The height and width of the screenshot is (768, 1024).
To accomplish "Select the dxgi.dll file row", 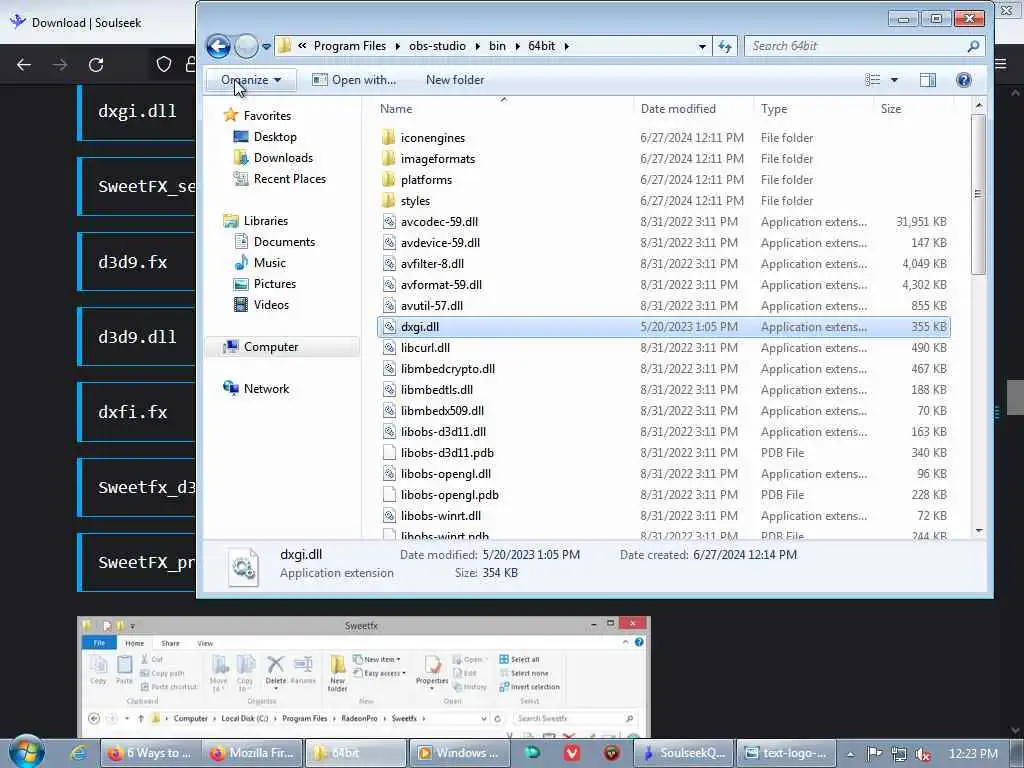I will (x=664, y=327).
